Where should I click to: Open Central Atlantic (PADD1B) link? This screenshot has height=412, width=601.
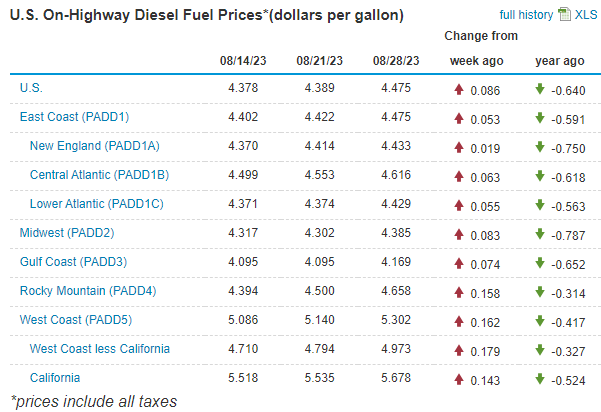click(x=100, y=175)
